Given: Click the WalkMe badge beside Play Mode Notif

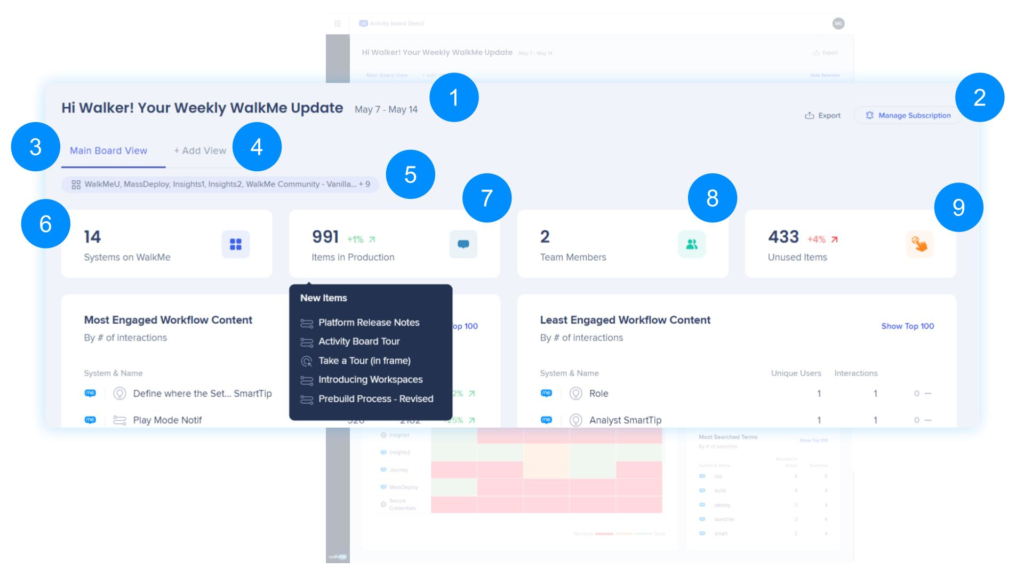Looking at the screenshot, I should (90, 420).
